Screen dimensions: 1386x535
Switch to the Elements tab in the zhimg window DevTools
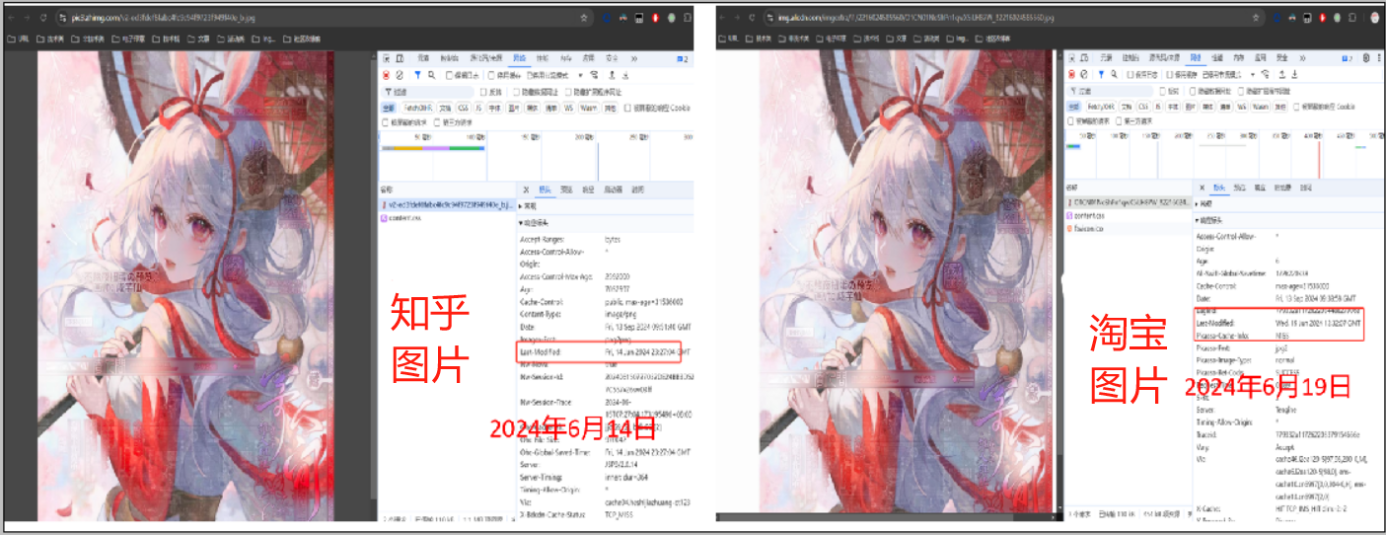click(x=423, y=58)
